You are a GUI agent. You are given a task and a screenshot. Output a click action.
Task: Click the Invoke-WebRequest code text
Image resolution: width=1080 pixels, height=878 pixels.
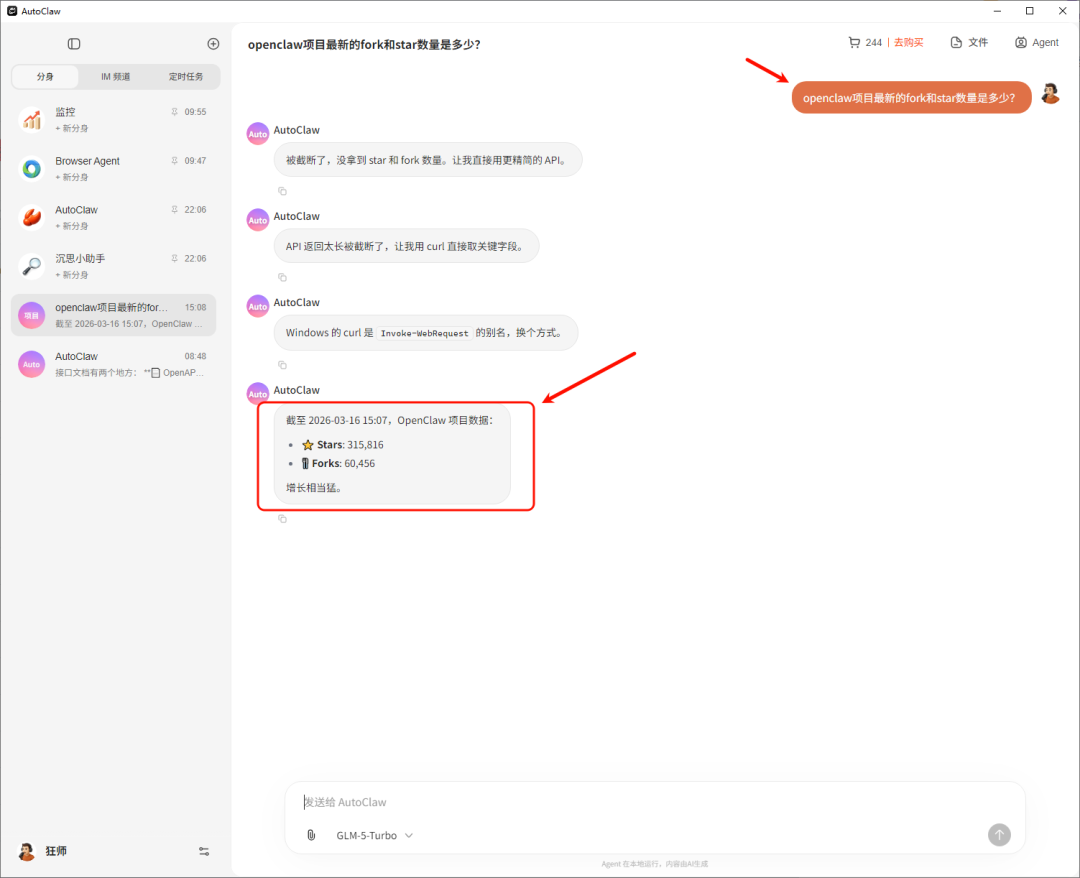[424, 333]
